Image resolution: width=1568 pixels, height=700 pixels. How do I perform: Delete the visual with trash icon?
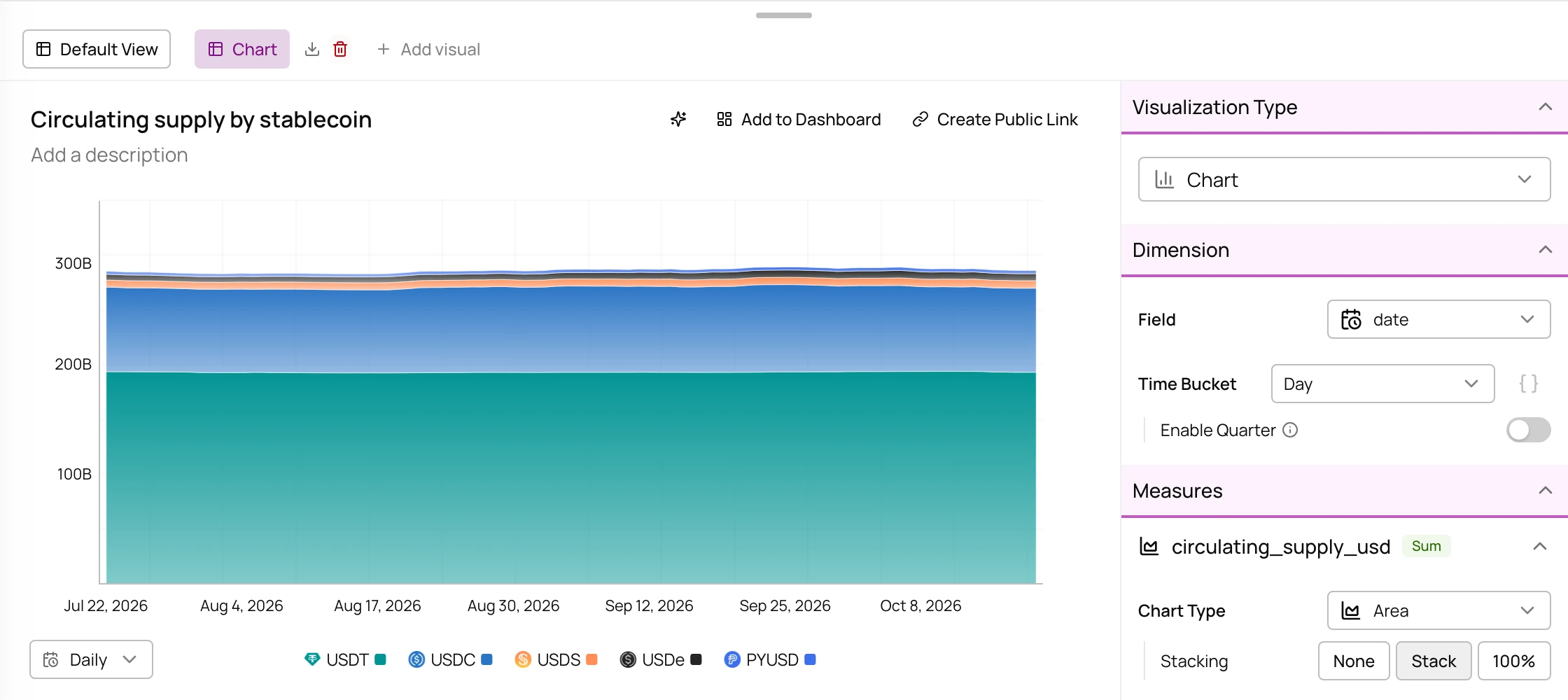[x=340, y=49]
